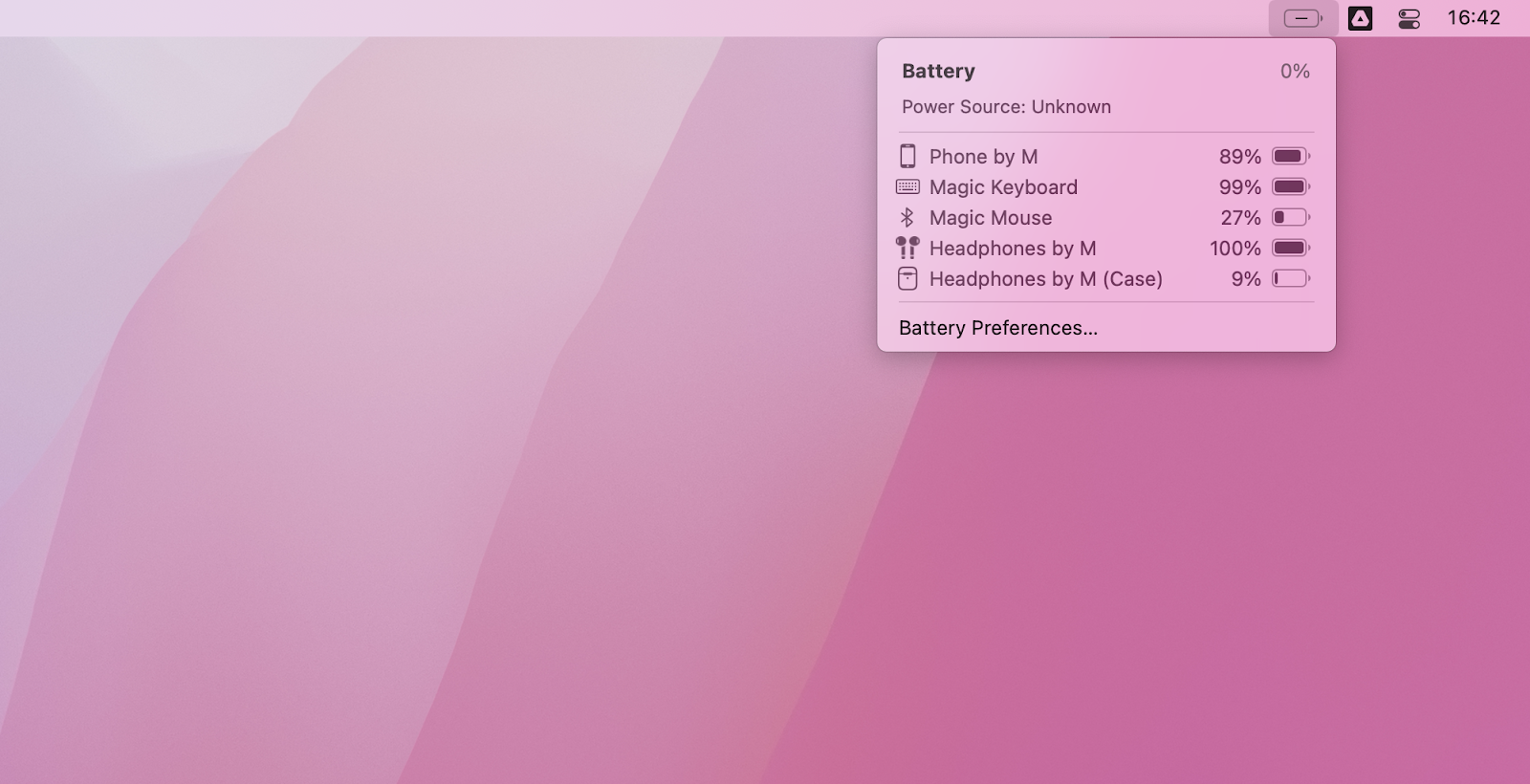Select the Magic Keyboard label

tap(1003, 187)
